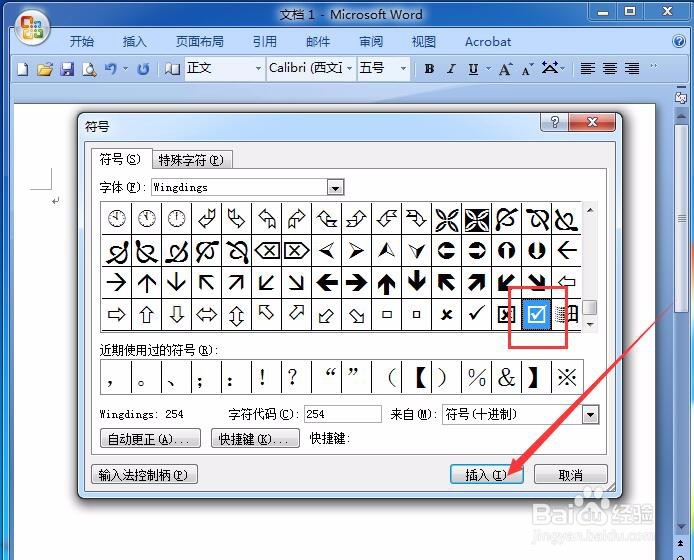Apply bold formatting

point(429,69)
